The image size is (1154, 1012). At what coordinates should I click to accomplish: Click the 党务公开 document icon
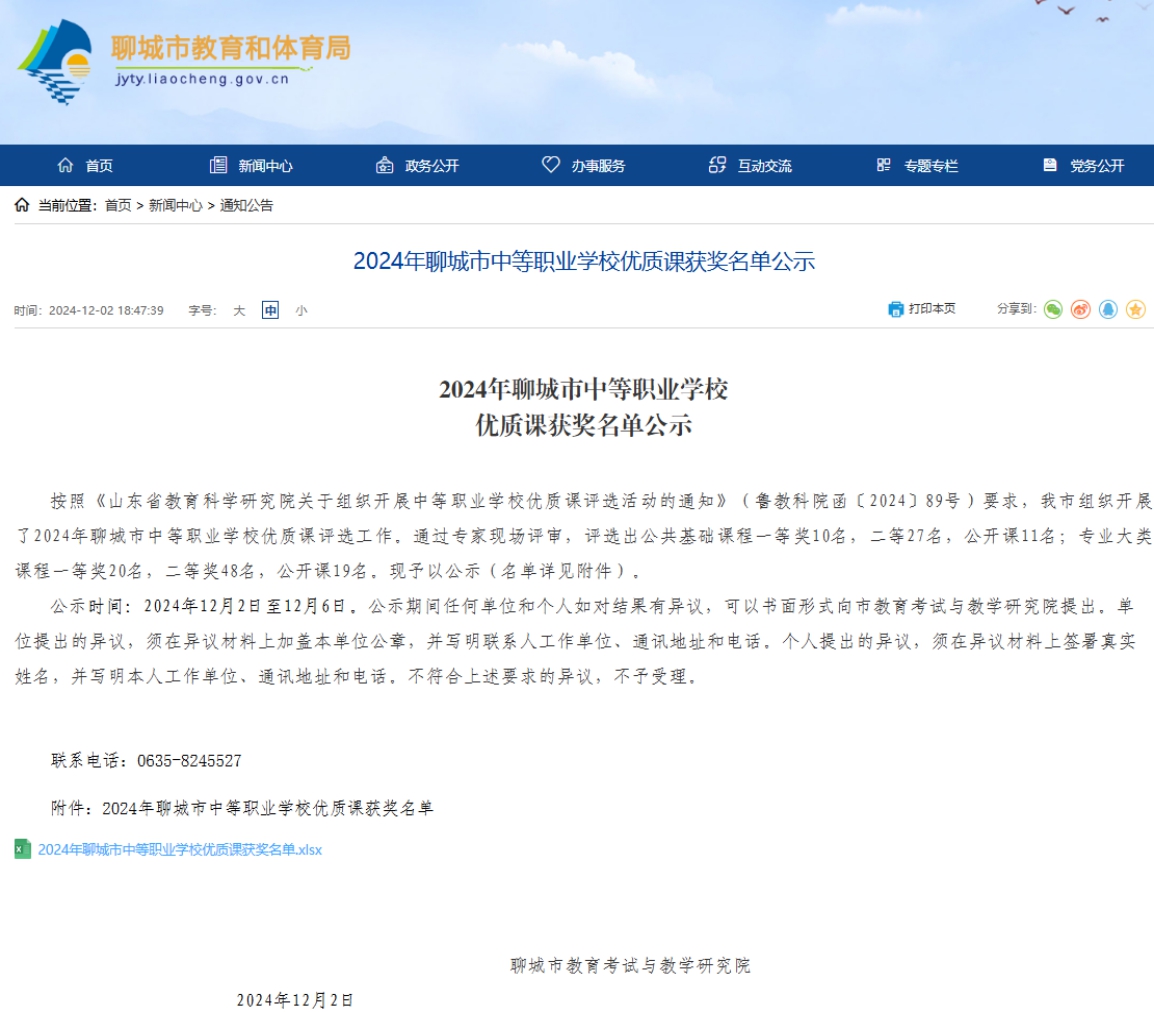click(x=1050, y=165)
